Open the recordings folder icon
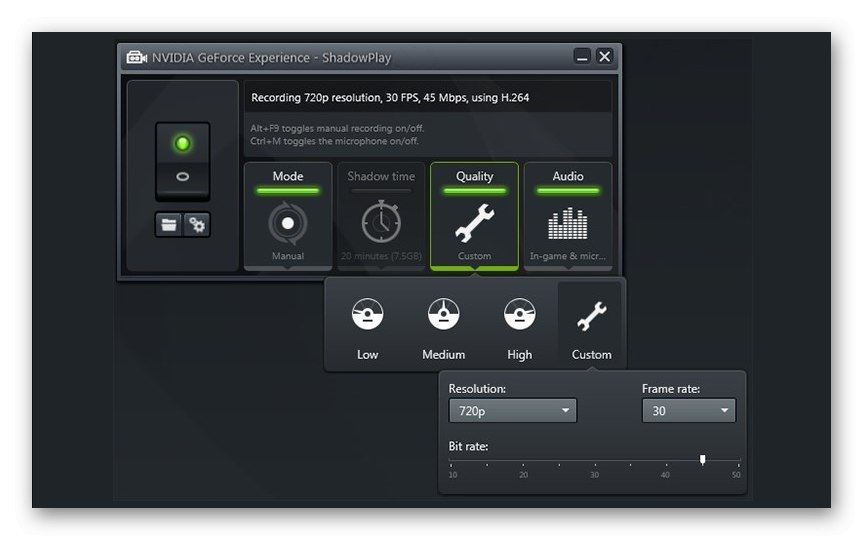Viewport: 863px width, 540px height. pyautogui.click(x=168, y=225)
